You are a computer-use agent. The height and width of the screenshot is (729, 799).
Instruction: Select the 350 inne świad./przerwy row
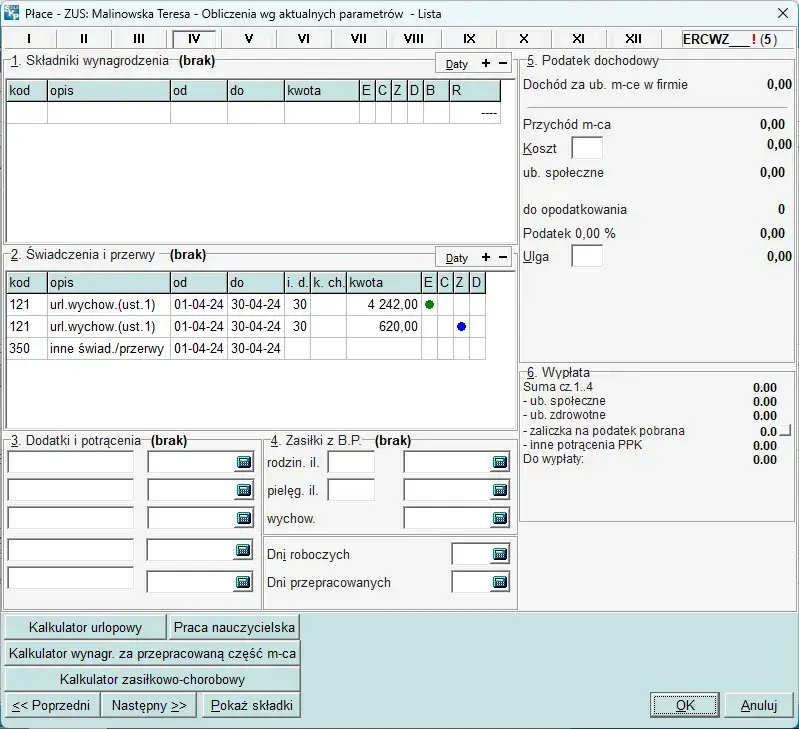pyautogui.click(x=100, y=348)
